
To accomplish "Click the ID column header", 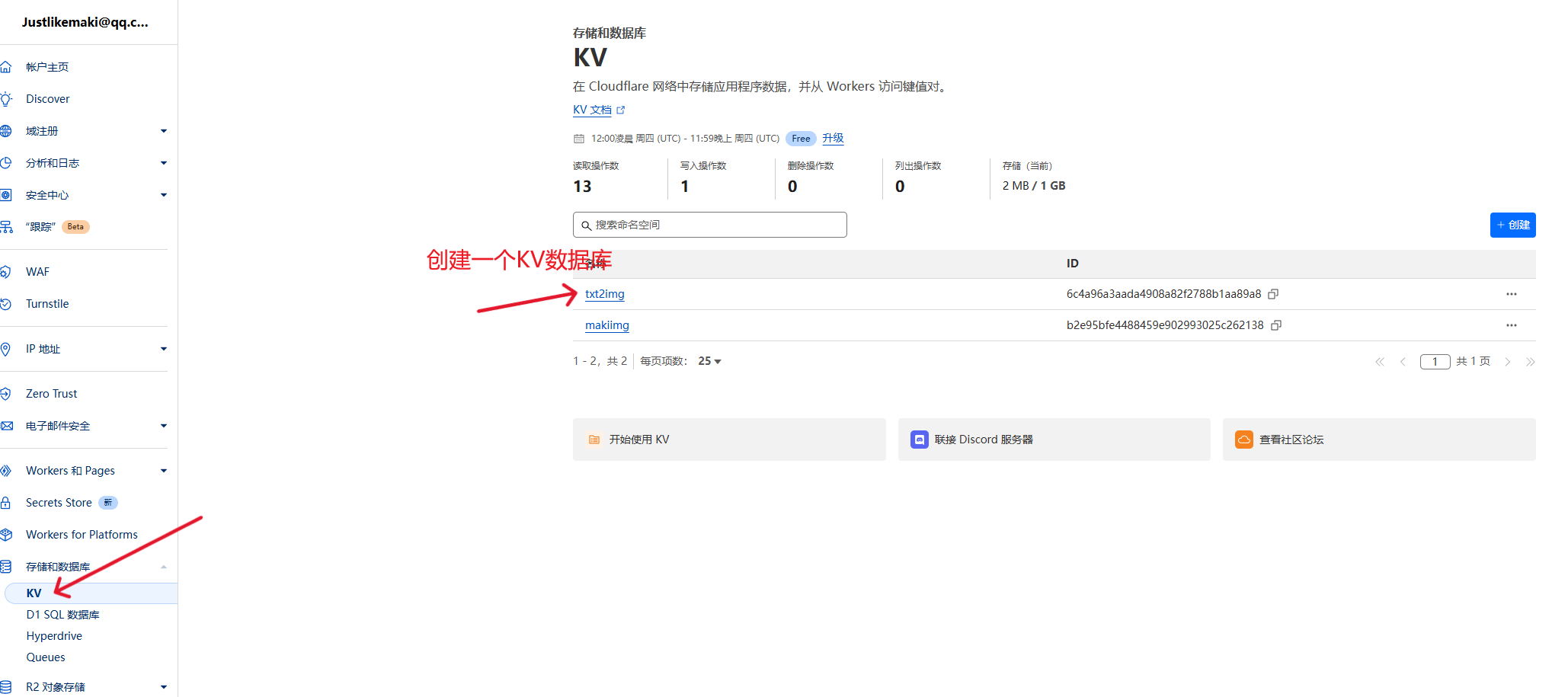I will pyautogui.click(x=1073, y=264).
